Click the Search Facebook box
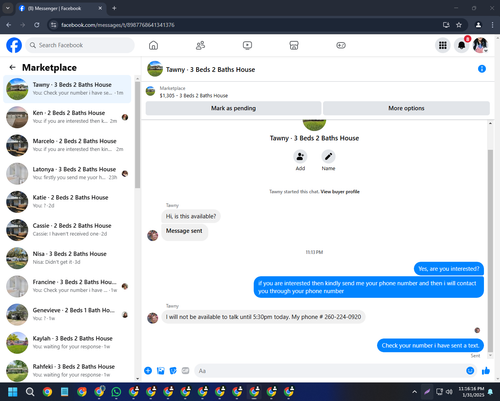 tap(80, 45)
